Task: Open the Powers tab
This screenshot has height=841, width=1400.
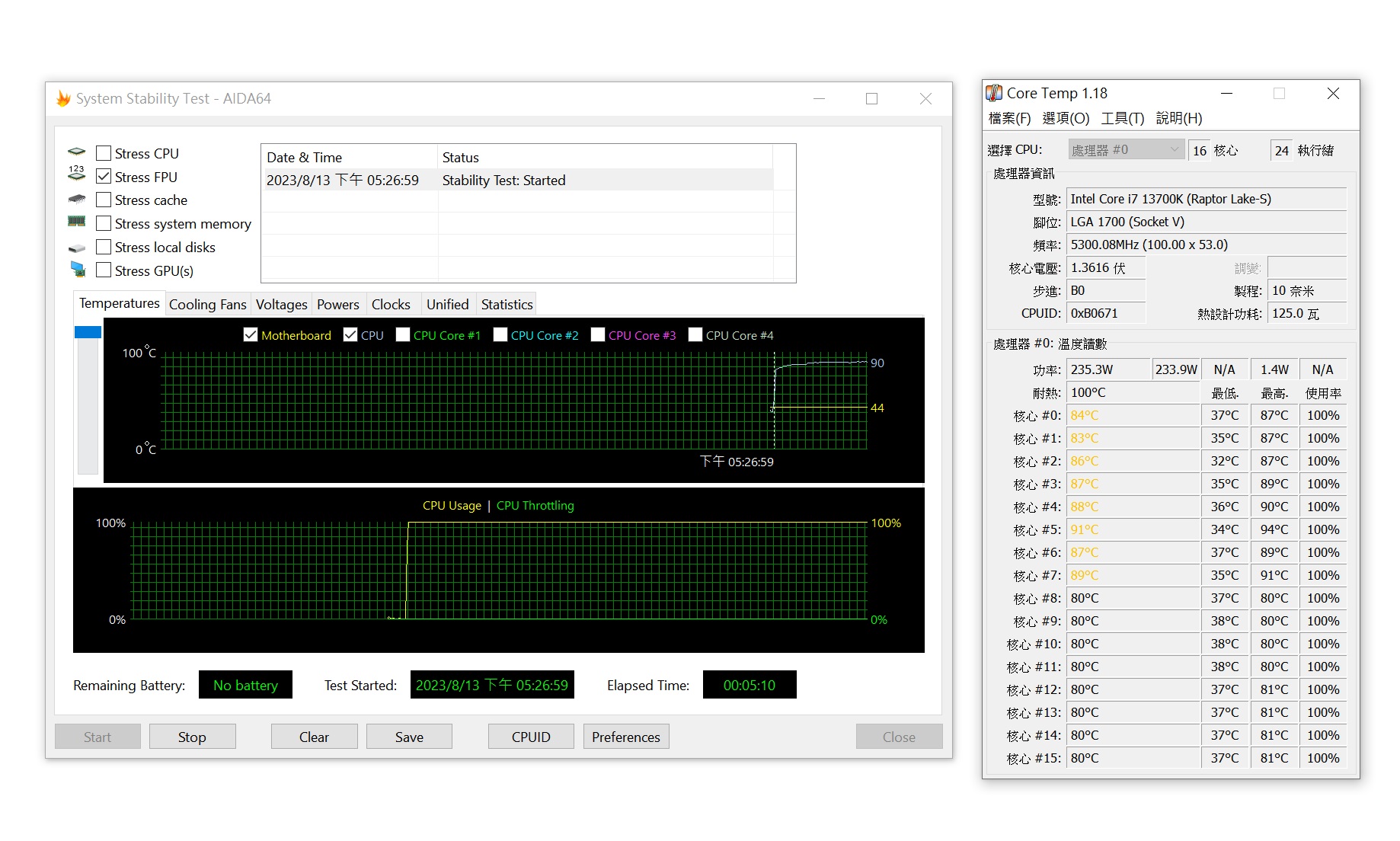Action: click(x=338, y=305)
